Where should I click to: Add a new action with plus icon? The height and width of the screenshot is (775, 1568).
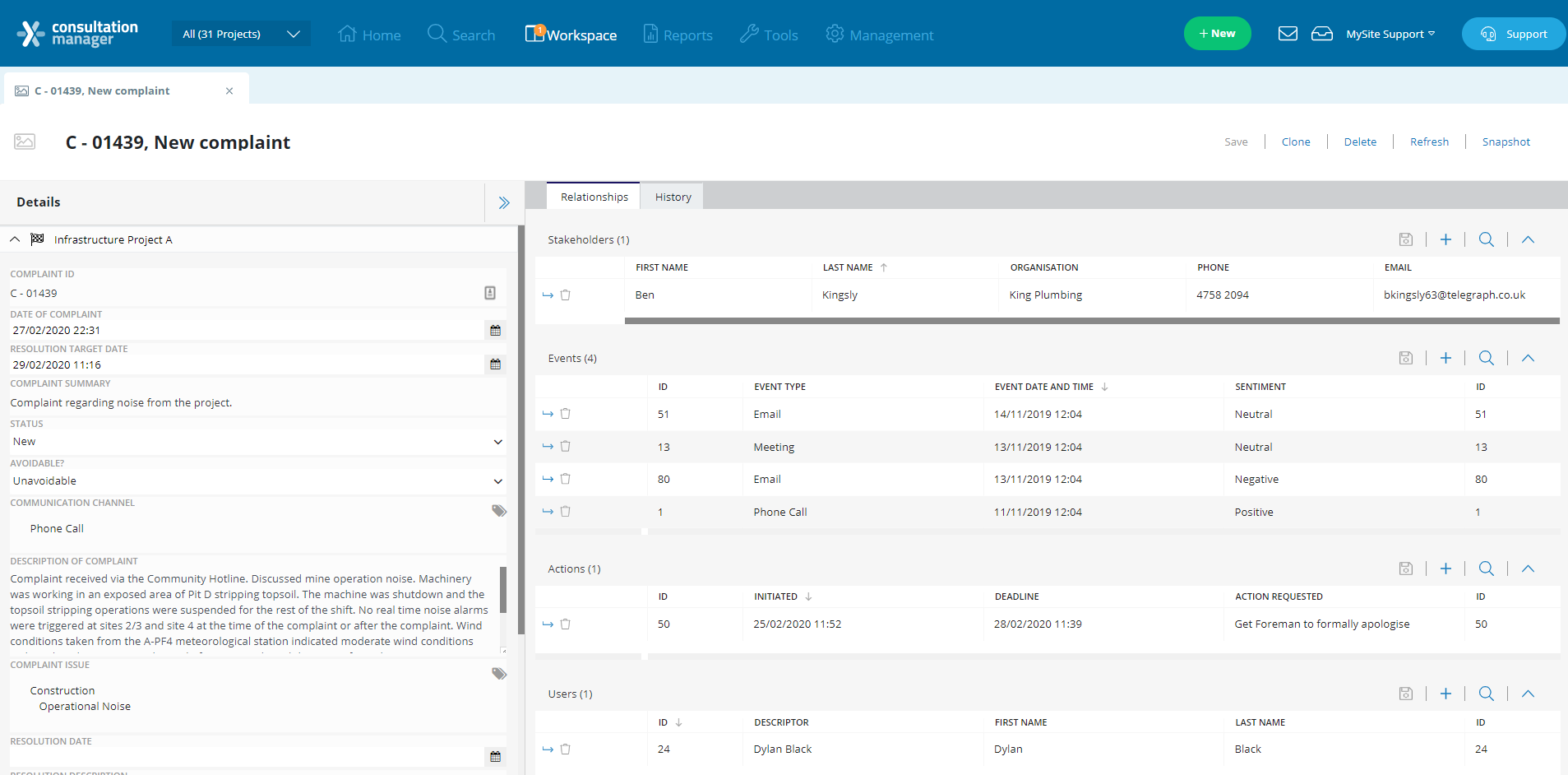[x=1445, y=568]
